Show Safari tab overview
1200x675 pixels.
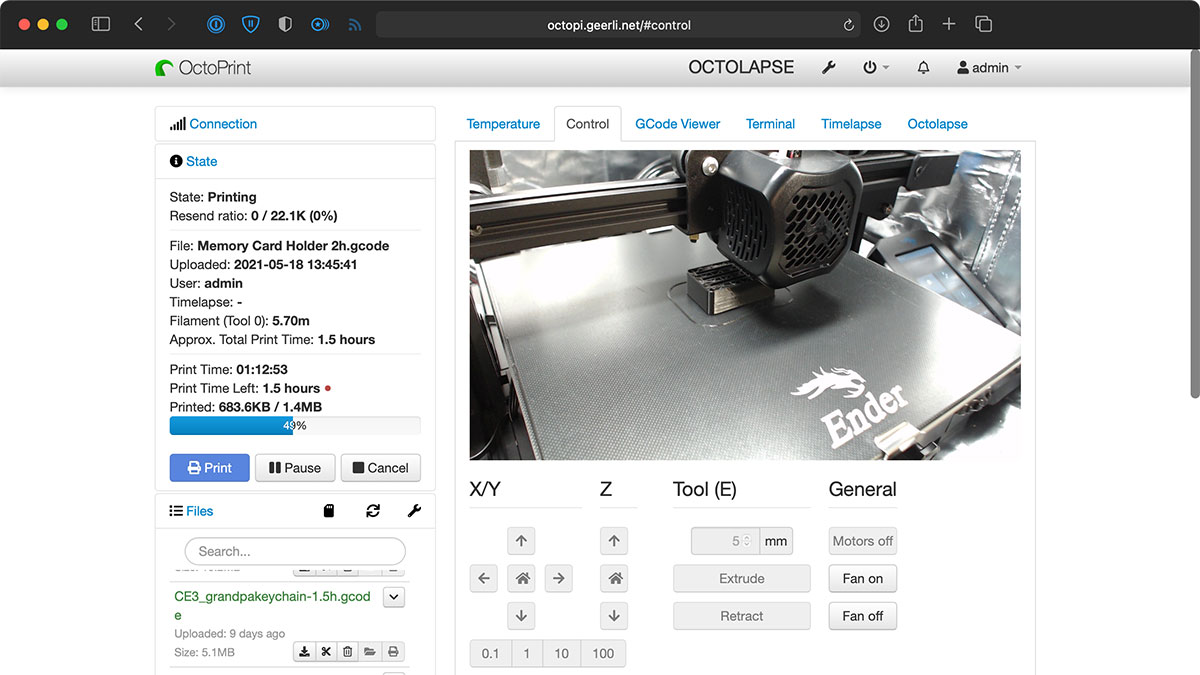983,24
